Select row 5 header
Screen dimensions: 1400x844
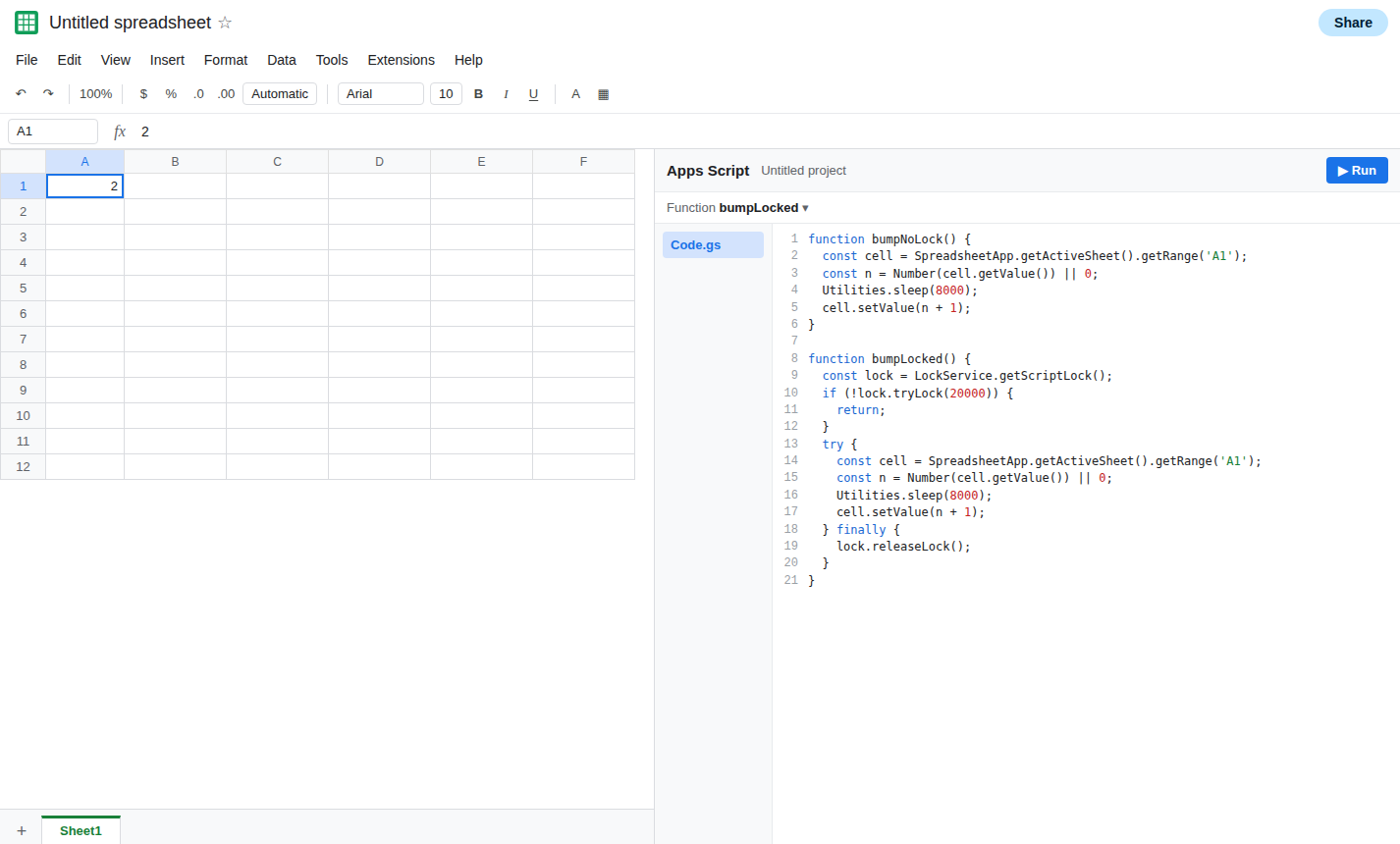click(24, 289)
